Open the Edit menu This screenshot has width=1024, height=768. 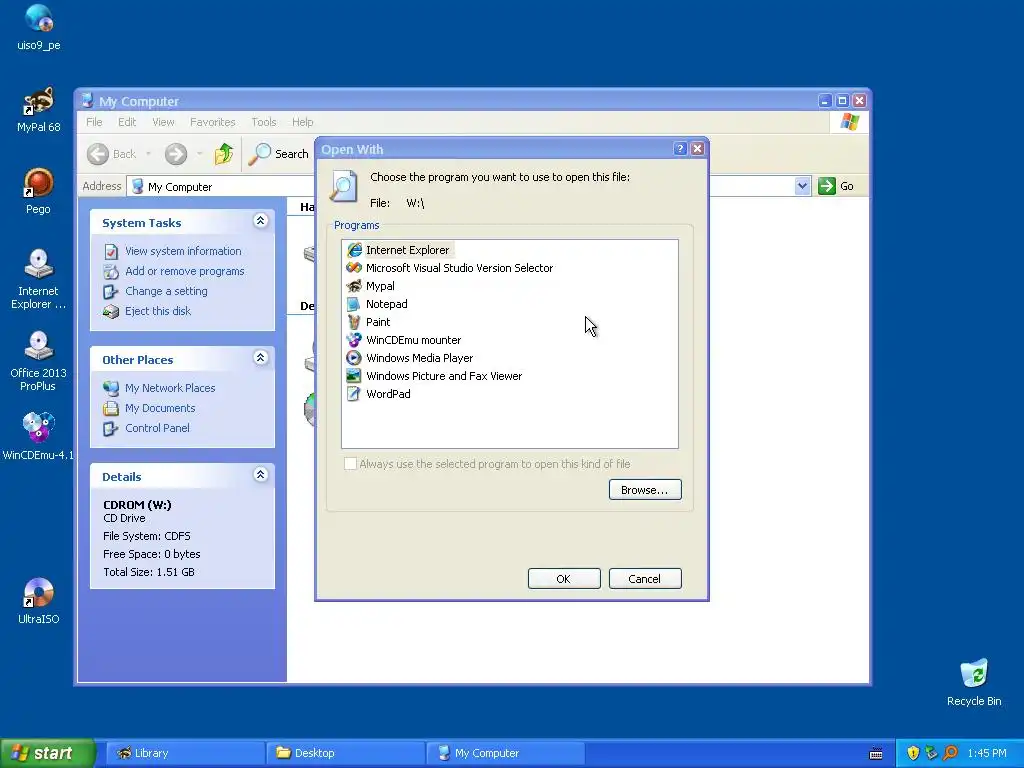(127, 122)
